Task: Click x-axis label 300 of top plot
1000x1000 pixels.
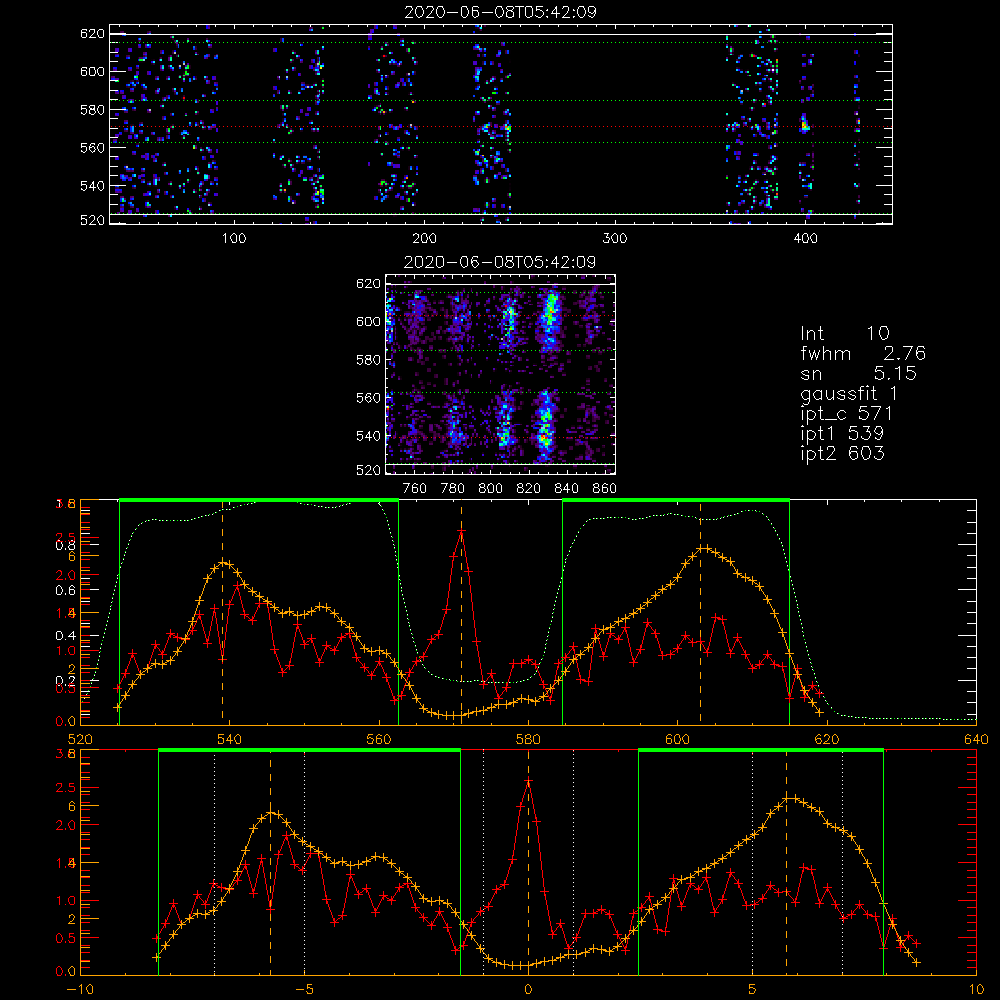Action: click(x=614, y=239)
